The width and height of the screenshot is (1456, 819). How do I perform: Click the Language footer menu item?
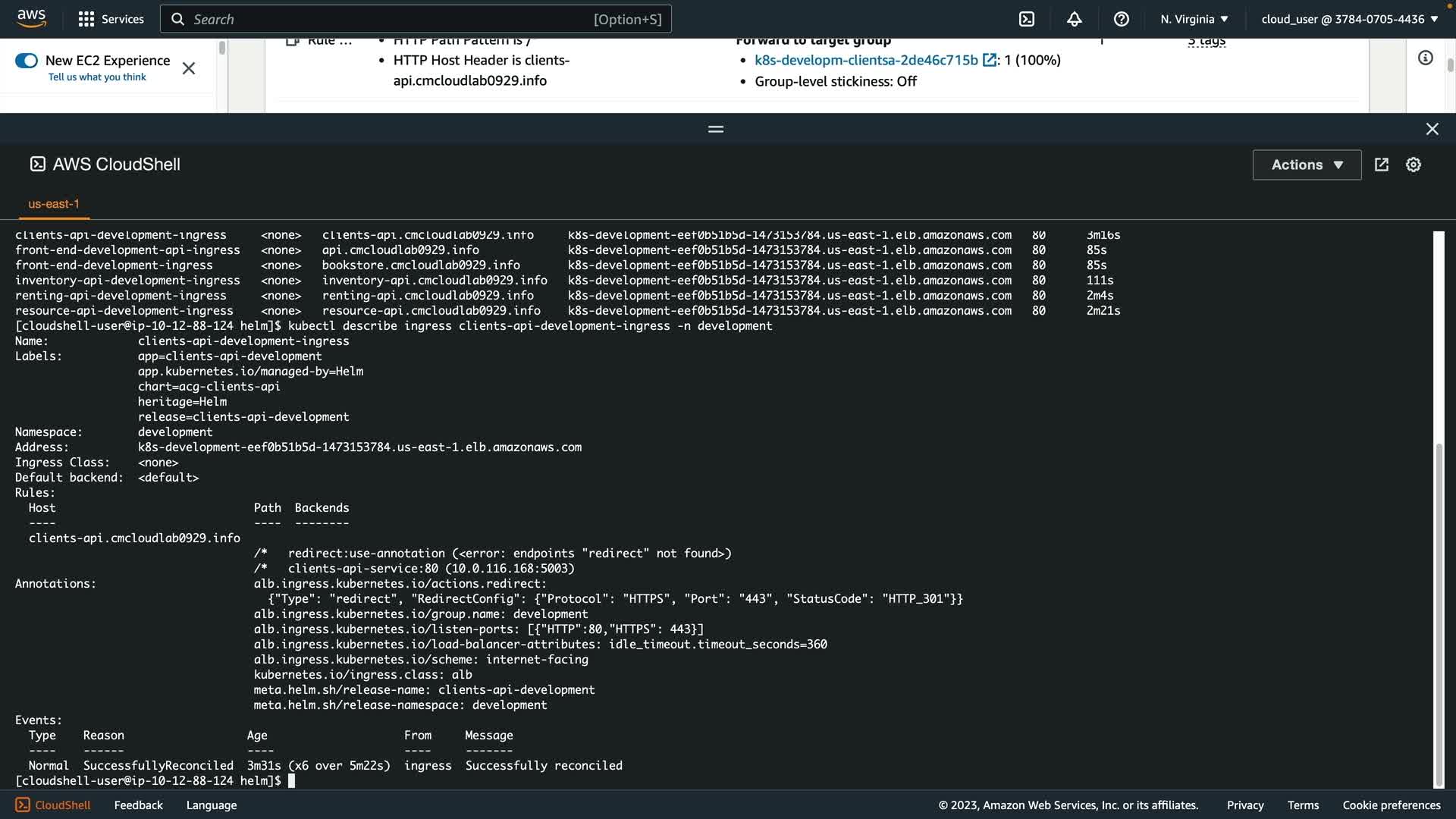point(211,805)
